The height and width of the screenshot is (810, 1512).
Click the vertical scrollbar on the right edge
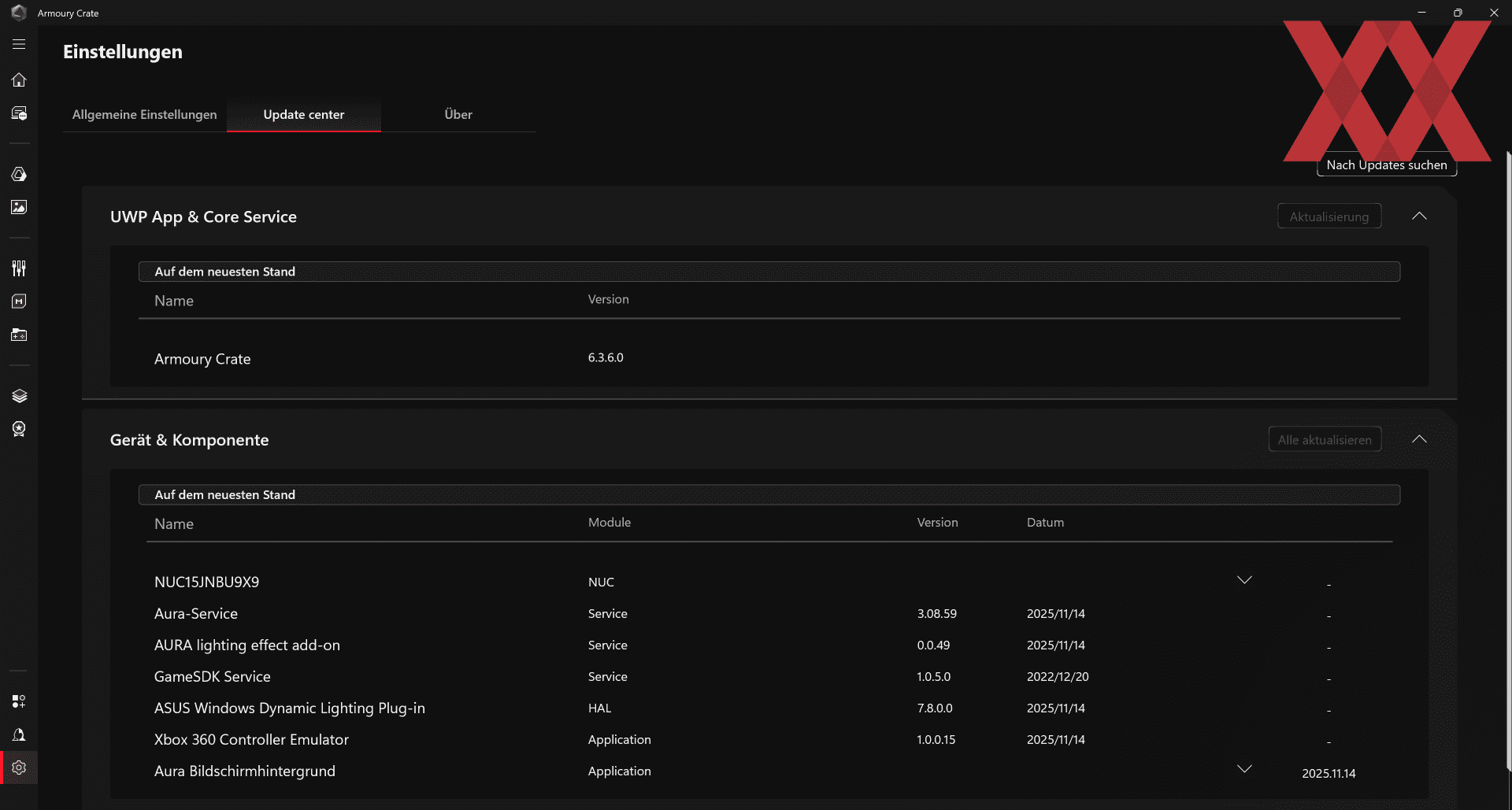1509,460
